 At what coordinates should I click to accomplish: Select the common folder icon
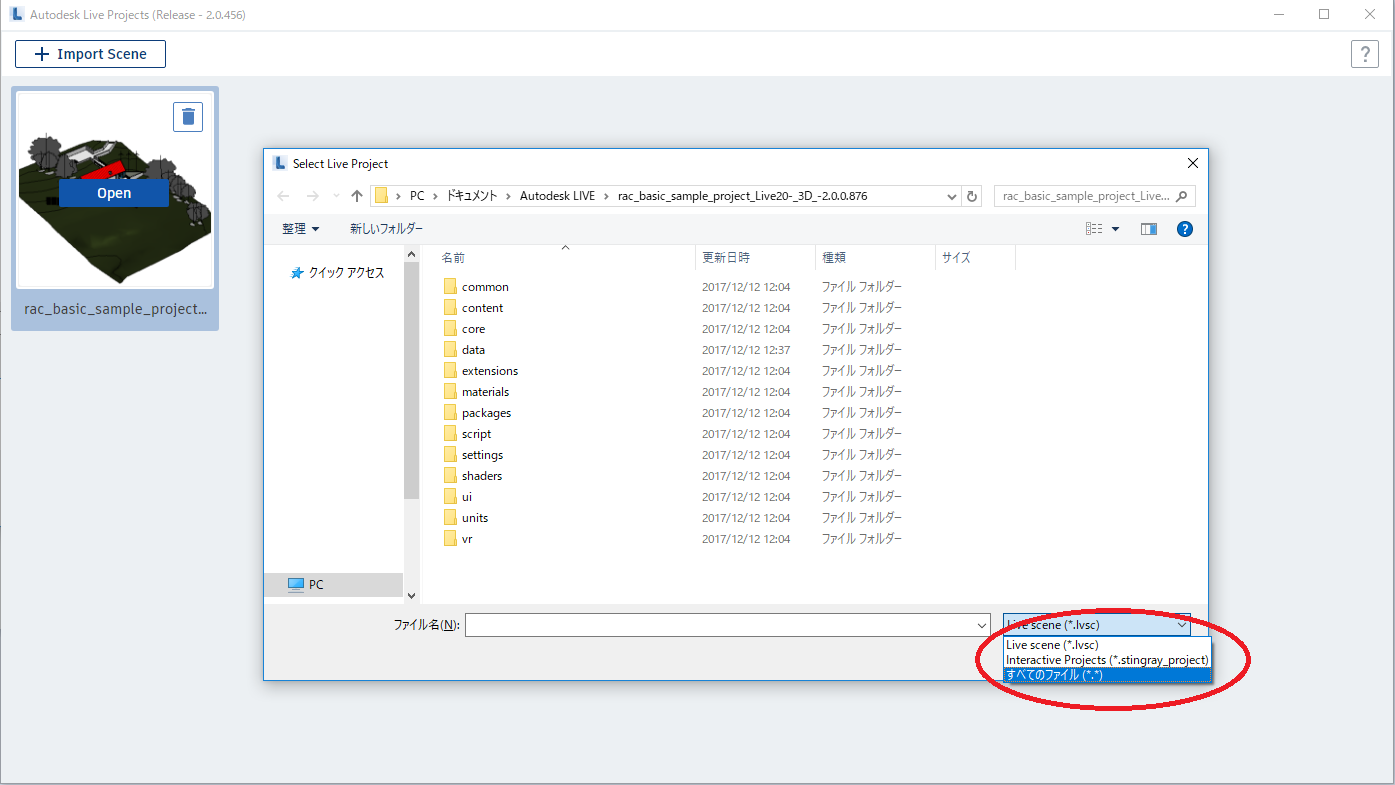click(450, 286)
